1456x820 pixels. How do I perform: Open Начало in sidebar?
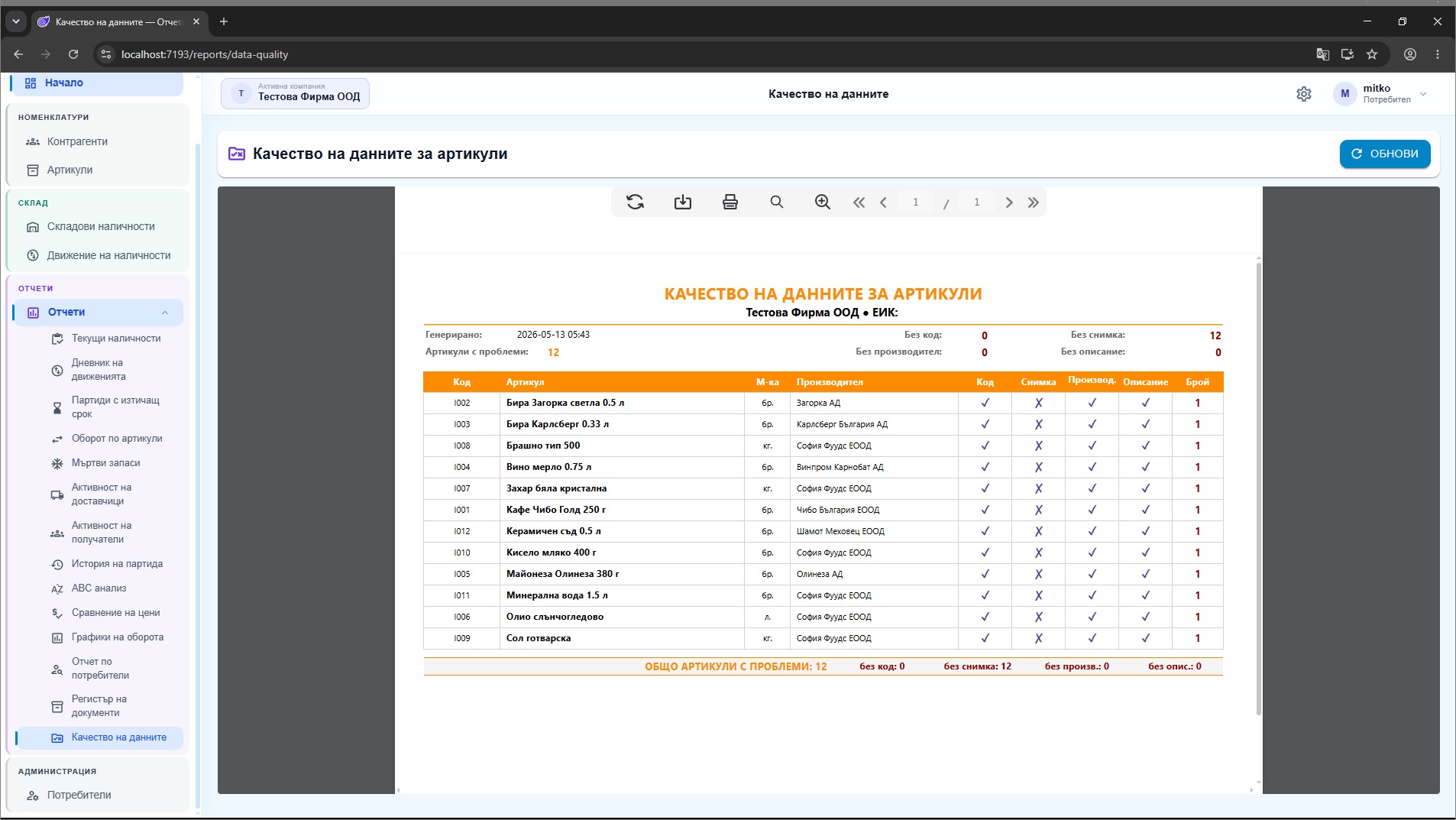97,83
